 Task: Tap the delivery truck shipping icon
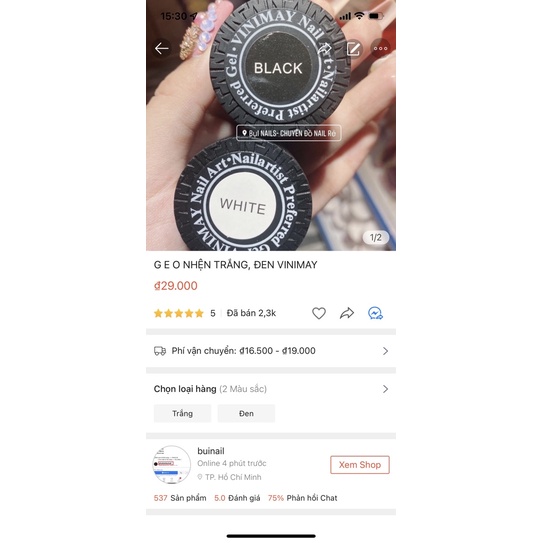coord(160,351)
